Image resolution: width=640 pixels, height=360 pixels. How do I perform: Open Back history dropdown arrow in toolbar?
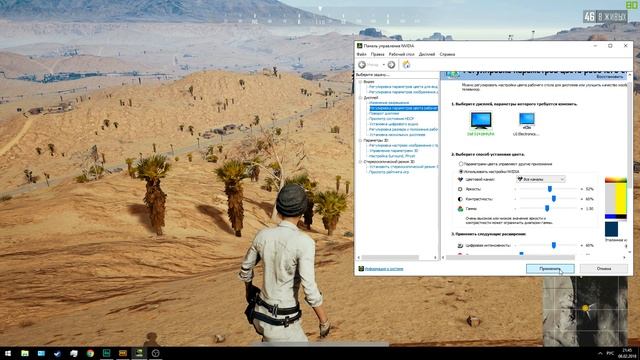click(x=384, y=65)
